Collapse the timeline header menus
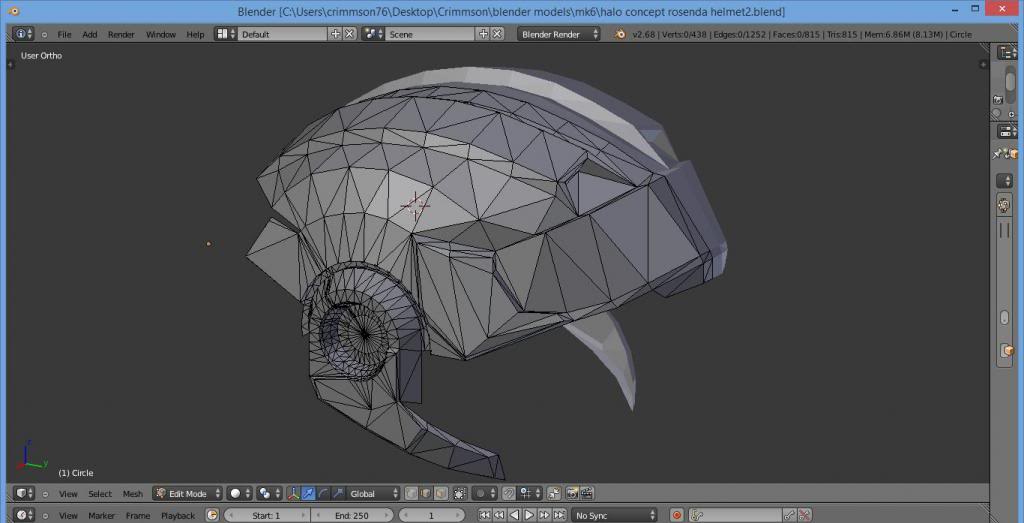 tap(45, 515)
